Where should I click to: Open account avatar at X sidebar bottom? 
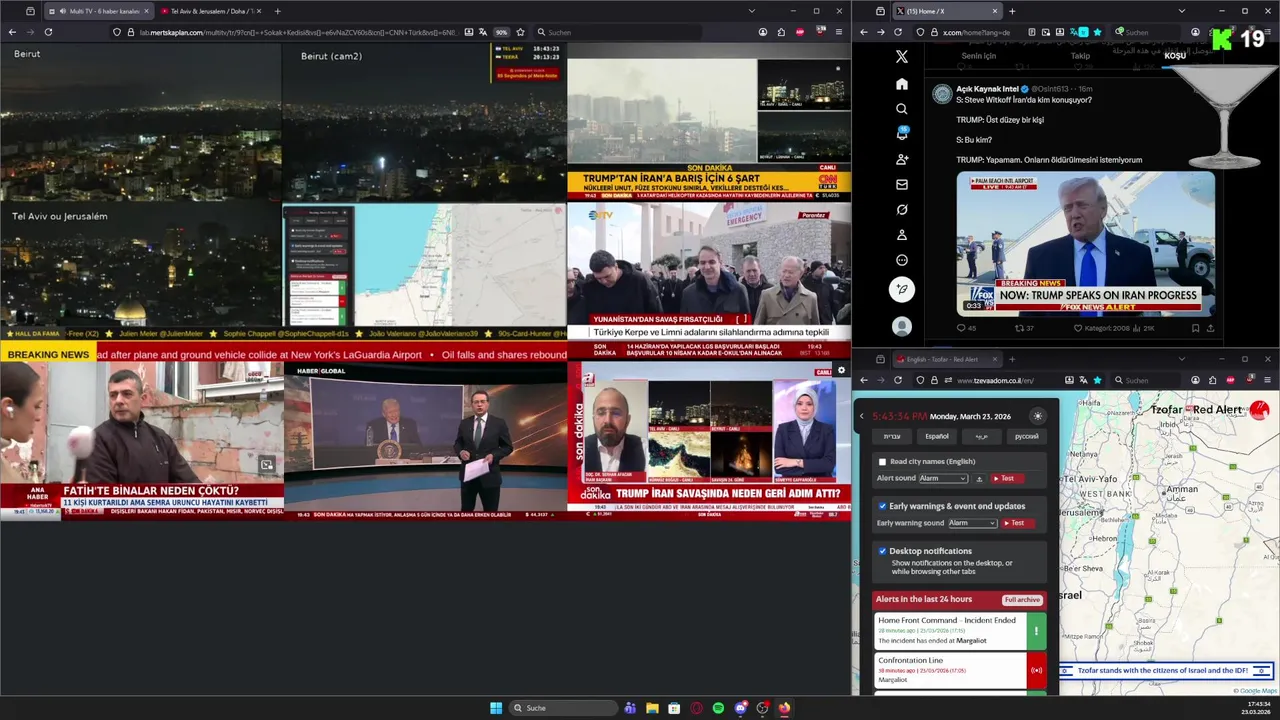tap(901, 326)
